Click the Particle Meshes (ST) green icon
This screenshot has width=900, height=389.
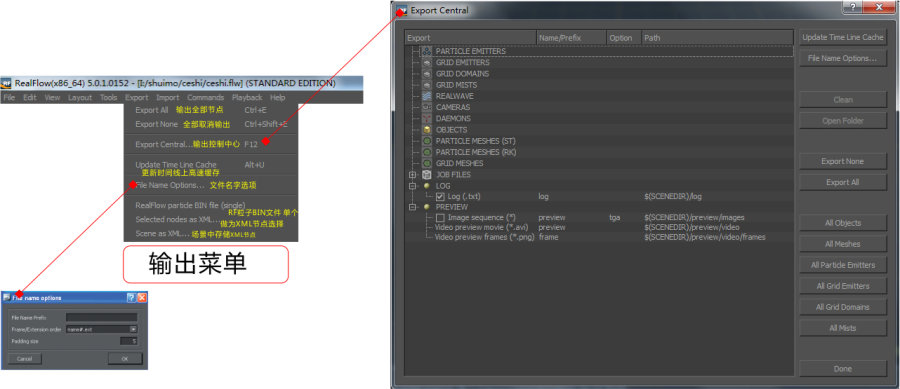tap(426, 141)
